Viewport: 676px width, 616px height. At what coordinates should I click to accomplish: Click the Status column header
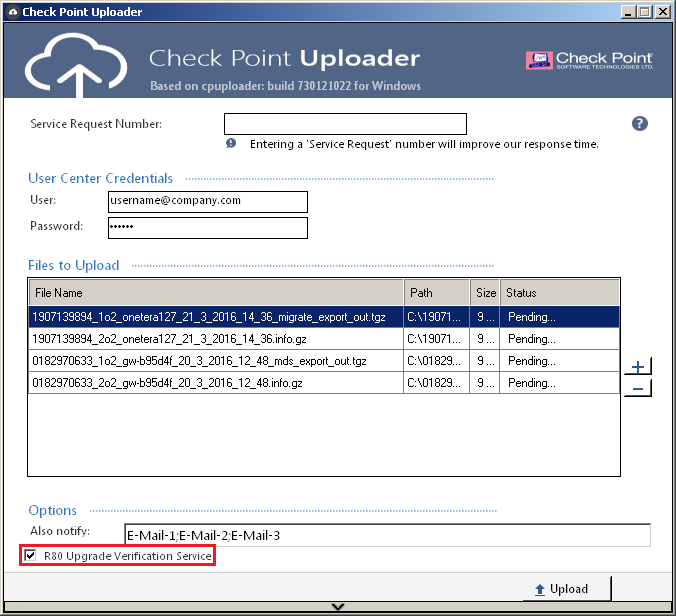tap(560, 293)
